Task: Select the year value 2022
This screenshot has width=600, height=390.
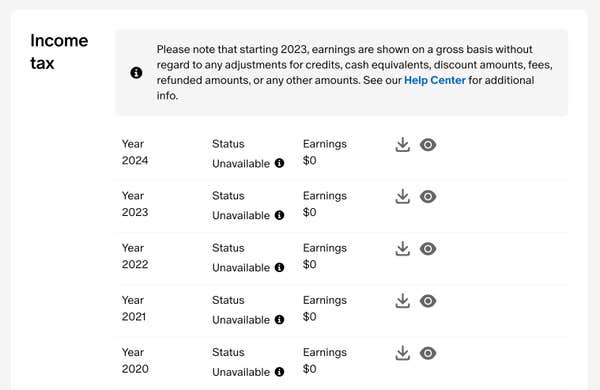Action: coord(135,264)
